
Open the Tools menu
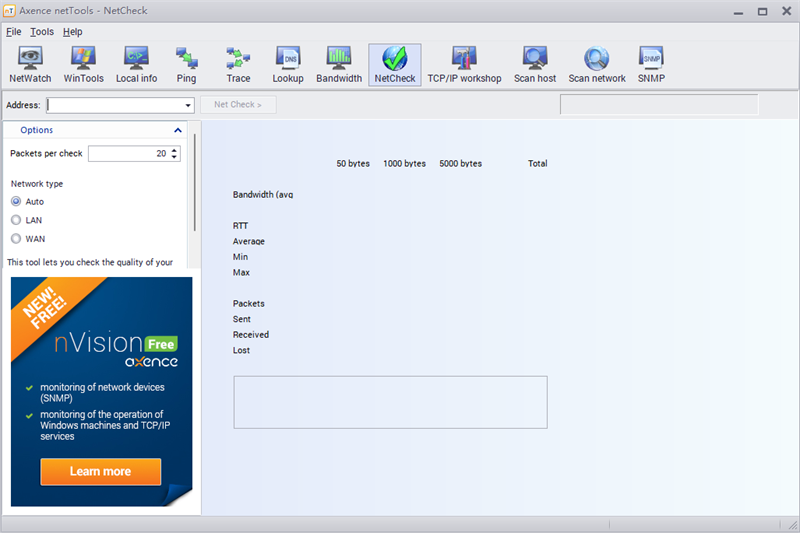[42, 32]
